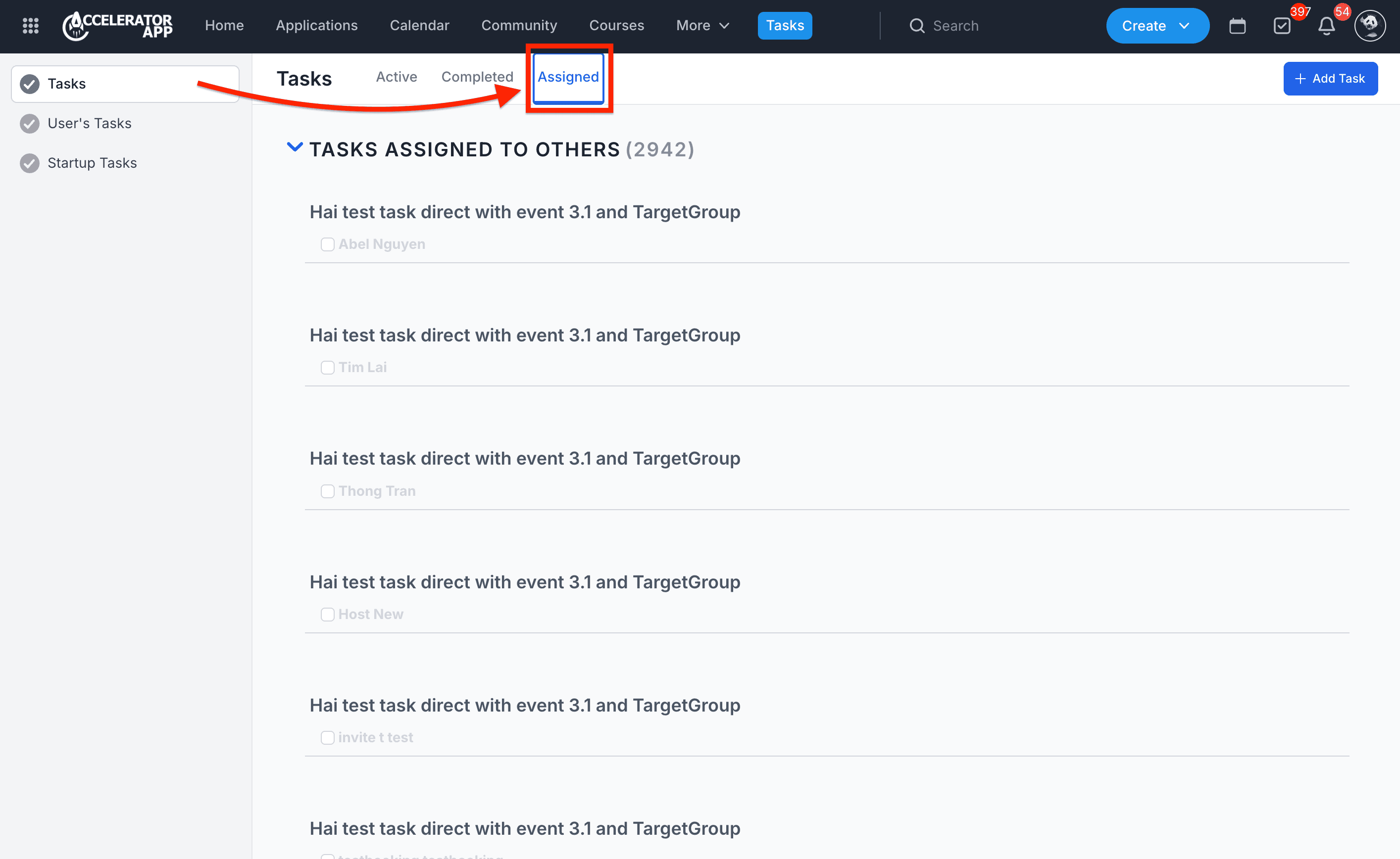The height and width of the screenshot is (859, 1400).
Task: Click the Add Task button
Action: 1330,78
